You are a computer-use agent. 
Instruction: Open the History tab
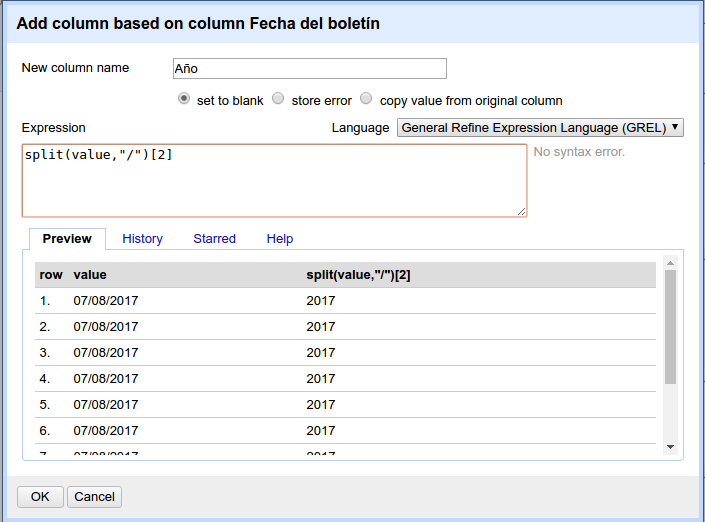click(142, 239)
